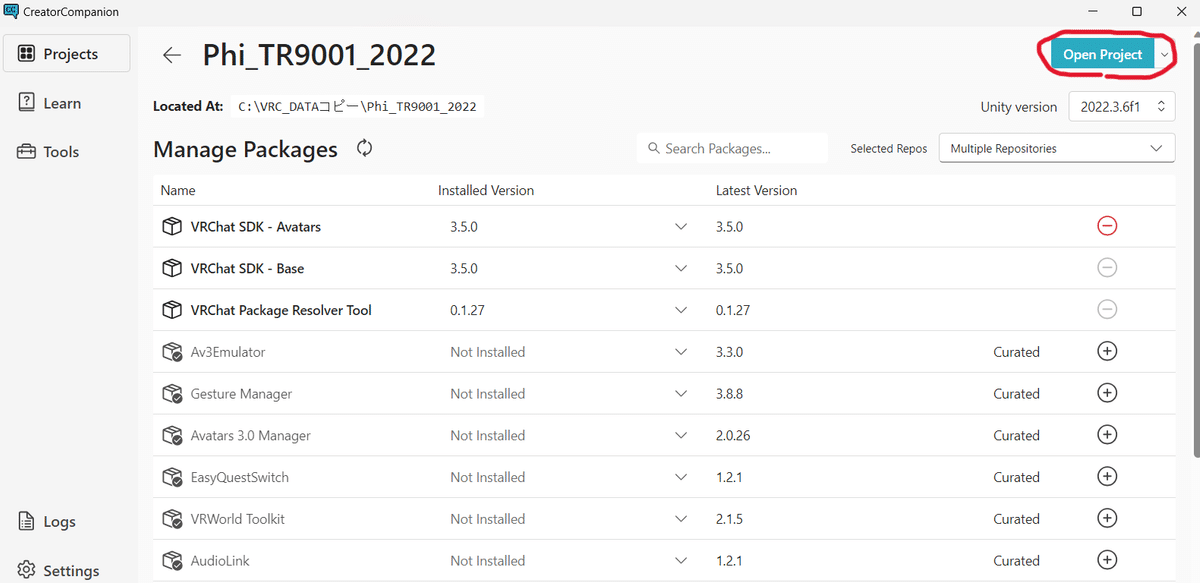Open version dropdown for VRChat Package Resolver Tool
The image size is (1200, 583).
[x=681, y=311]
